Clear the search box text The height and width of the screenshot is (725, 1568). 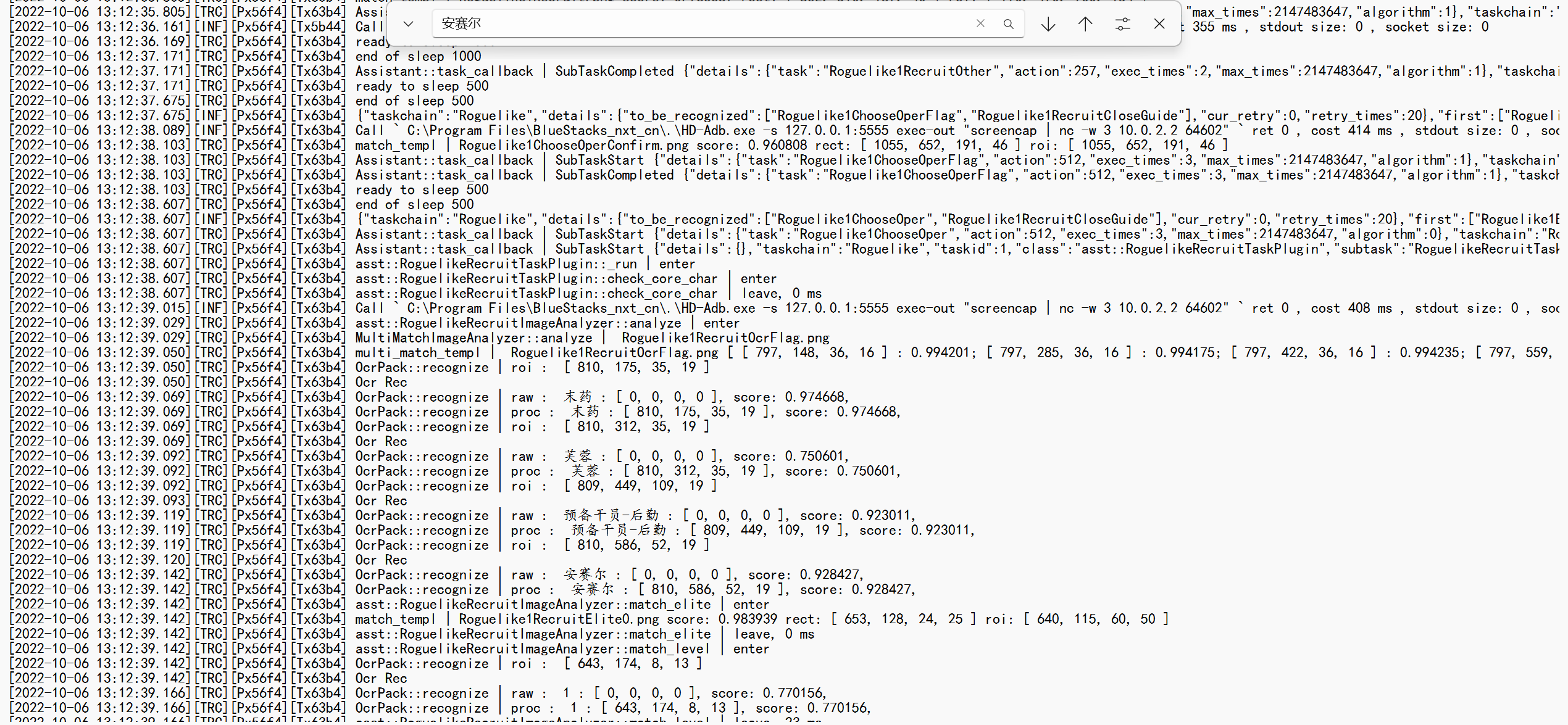click(980, 24)
